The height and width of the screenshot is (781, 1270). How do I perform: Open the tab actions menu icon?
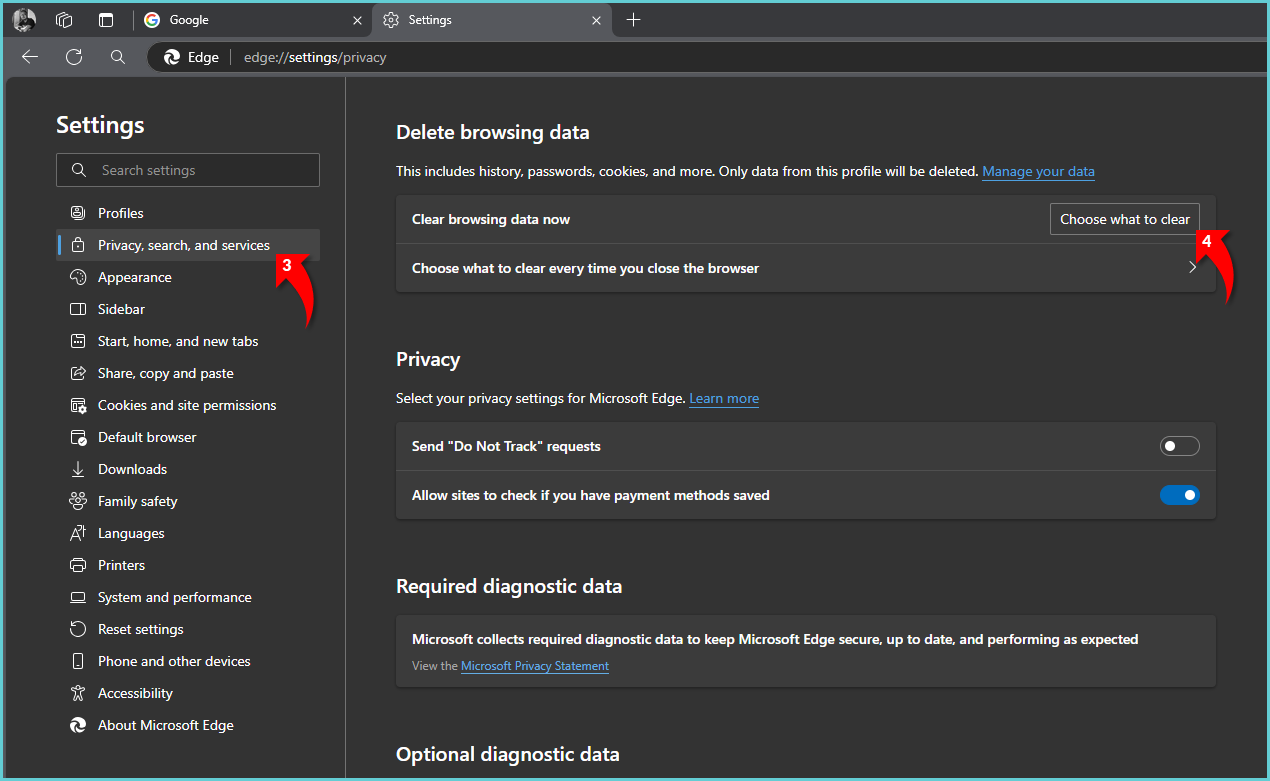(x=106, y=20)
